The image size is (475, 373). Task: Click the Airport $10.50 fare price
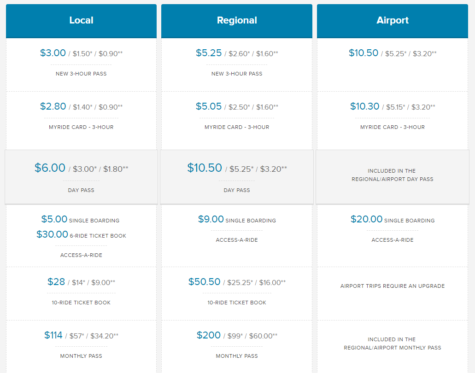363,53
